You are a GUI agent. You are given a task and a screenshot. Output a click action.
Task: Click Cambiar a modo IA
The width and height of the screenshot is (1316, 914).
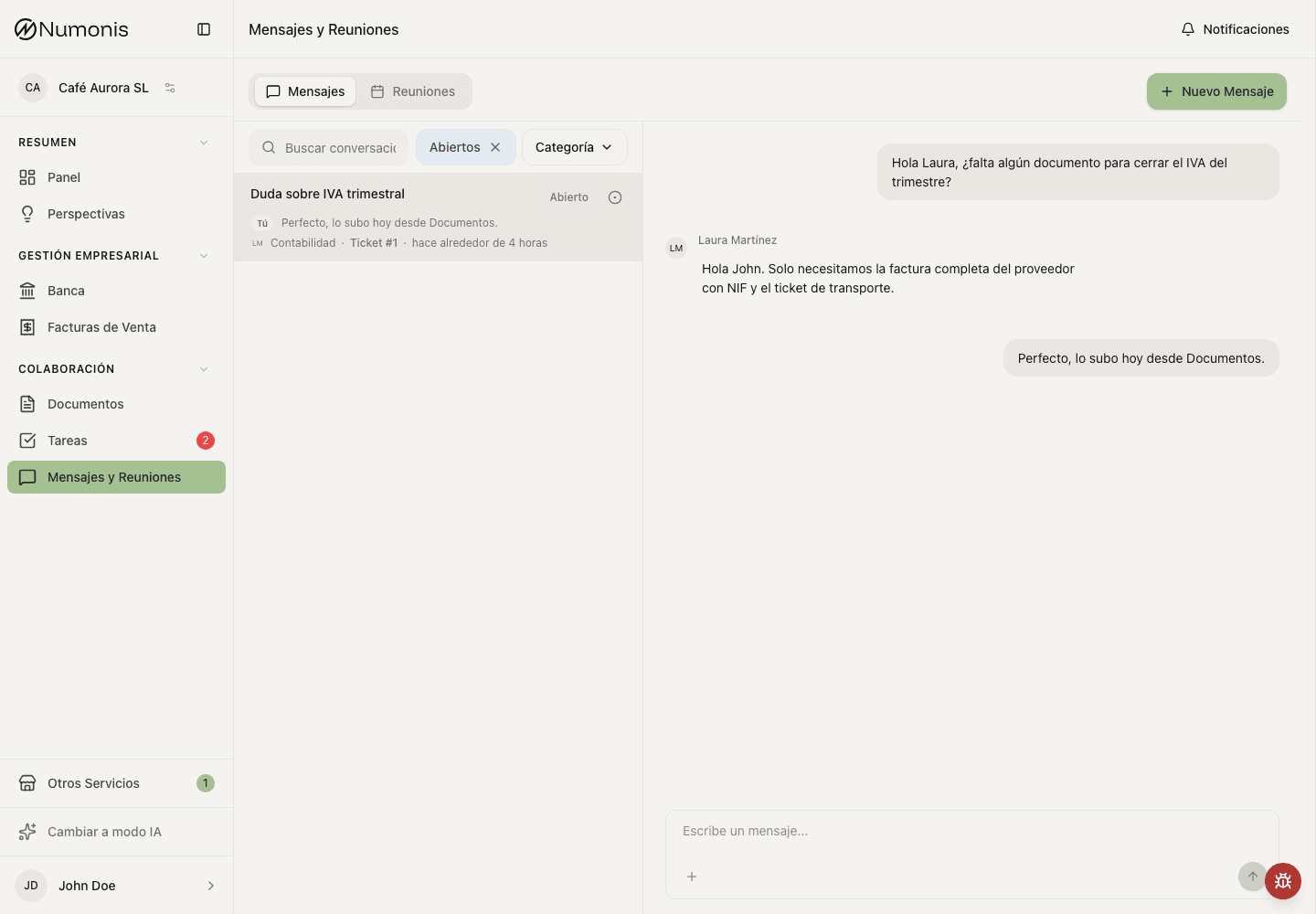(116, 832)
